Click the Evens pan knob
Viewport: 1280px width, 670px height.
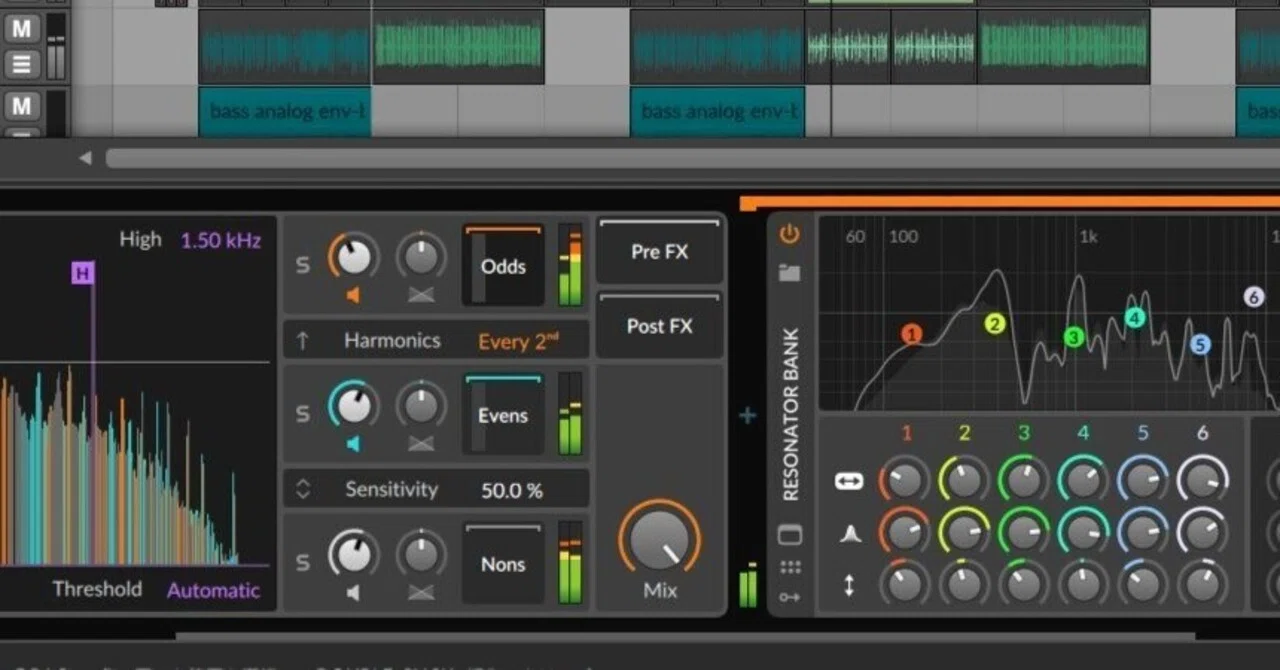421,405
